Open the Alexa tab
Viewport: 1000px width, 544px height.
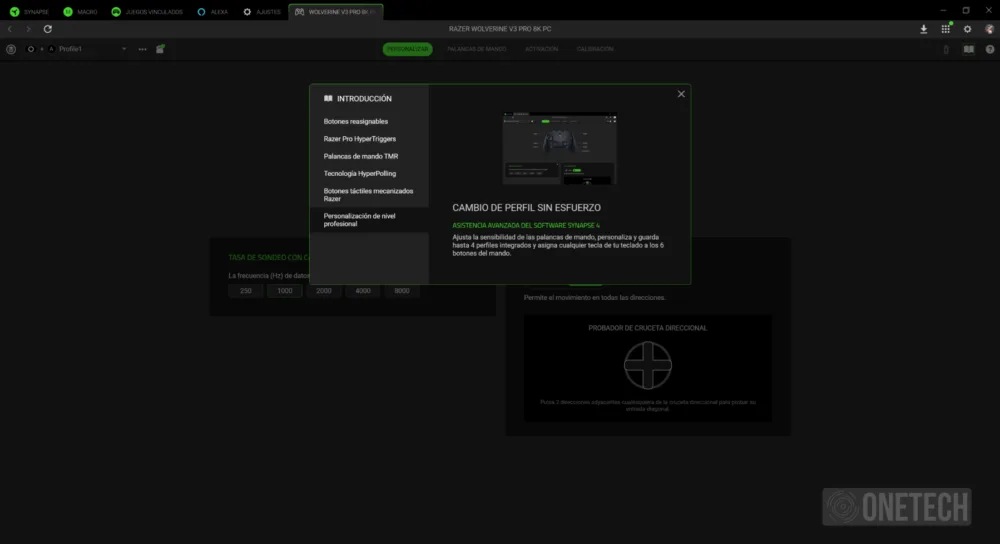pyautogui.click(x=212, y=11)
